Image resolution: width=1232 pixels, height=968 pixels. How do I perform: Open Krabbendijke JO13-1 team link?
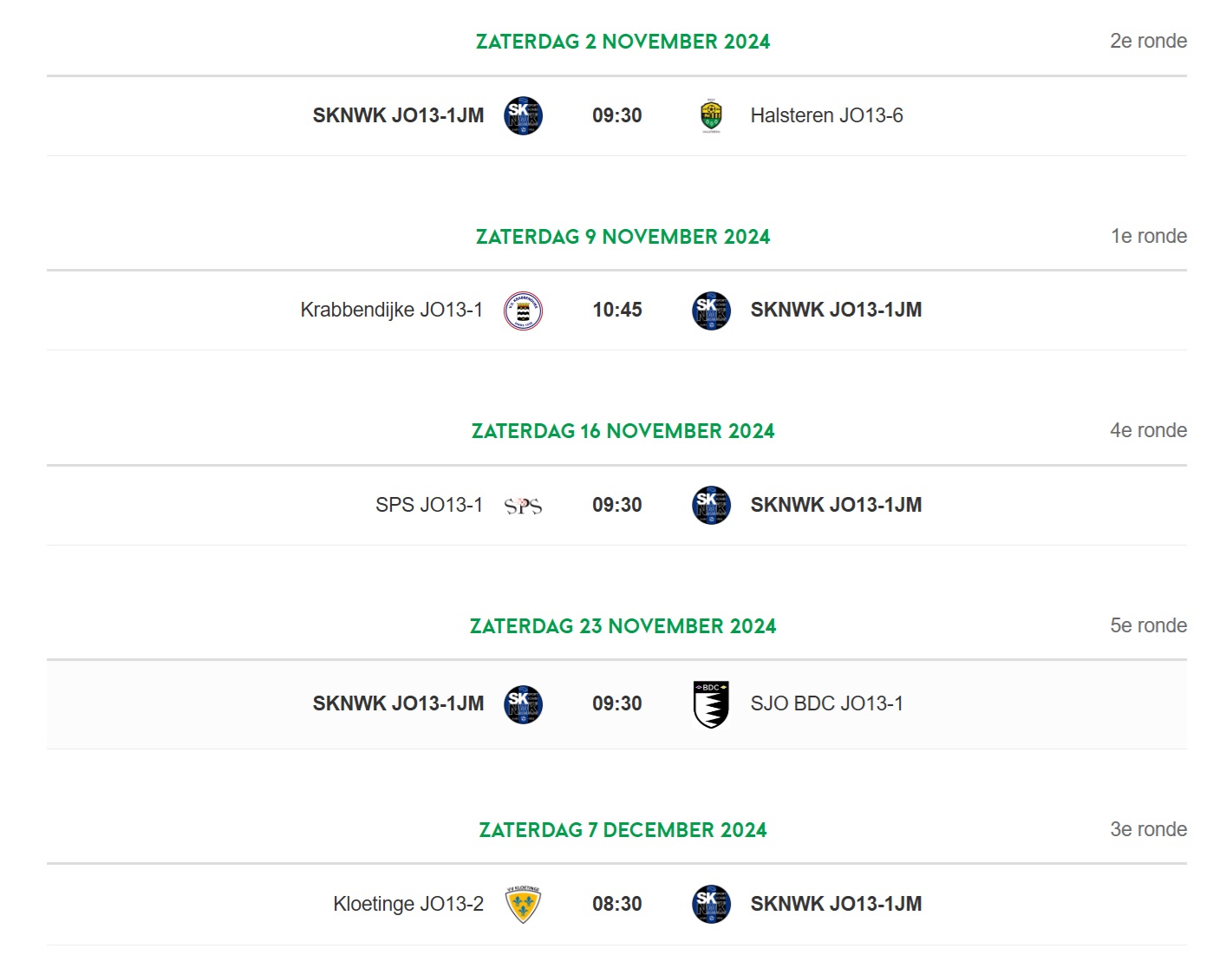click(391, 310)
